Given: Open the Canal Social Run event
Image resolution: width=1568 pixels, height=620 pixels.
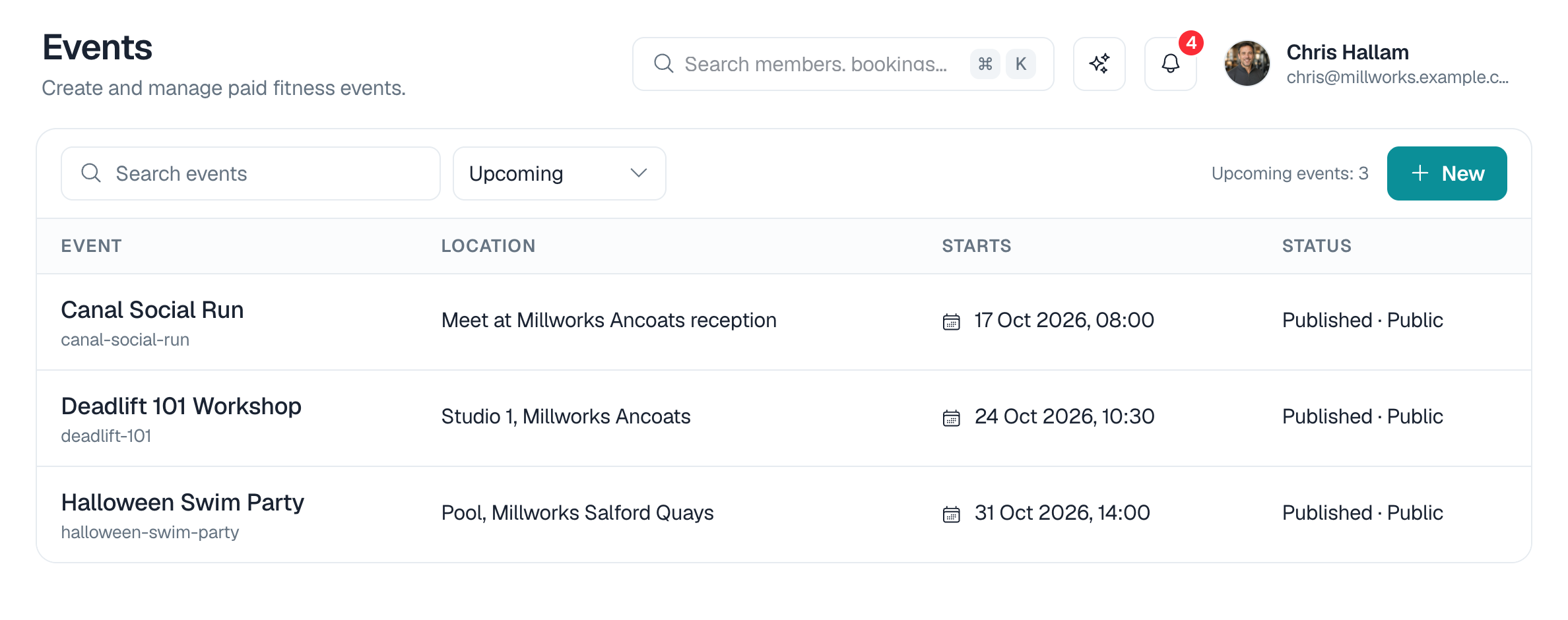Looking at the screenshot, I should click(152, 310).
